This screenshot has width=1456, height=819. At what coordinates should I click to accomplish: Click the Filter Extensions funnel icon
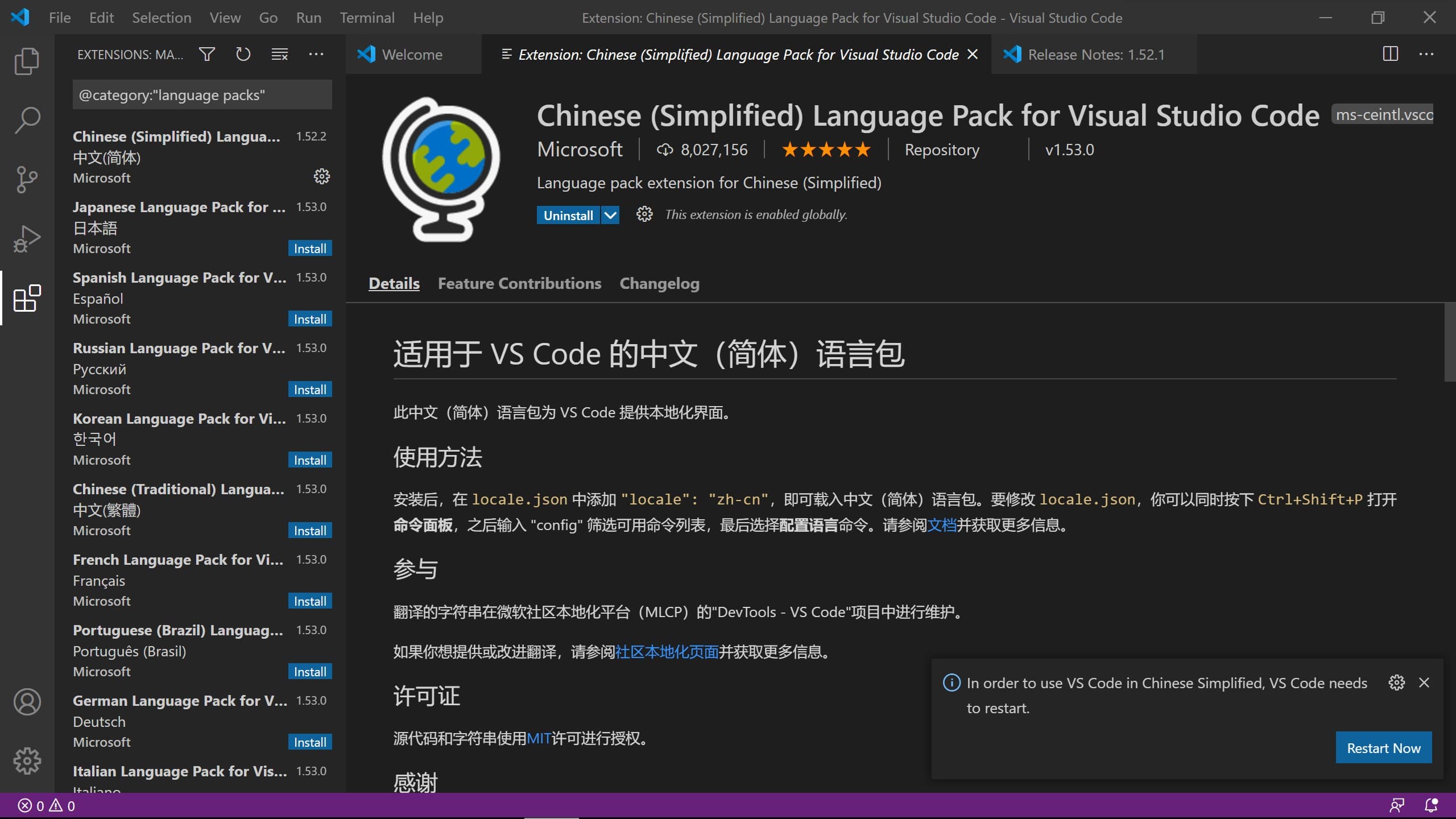coord(207,54)
